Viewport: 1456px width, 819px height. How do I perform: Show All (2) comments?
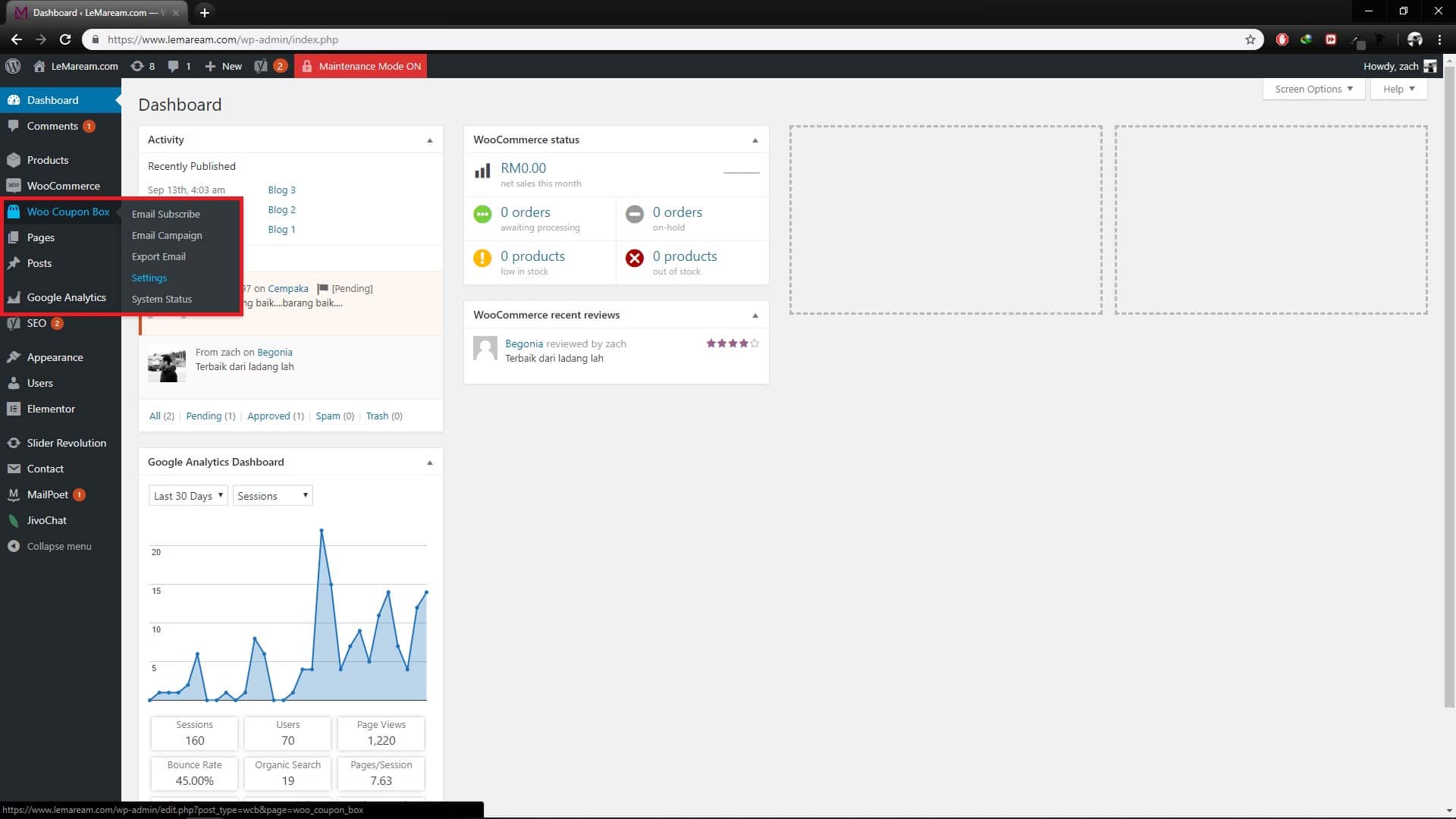162,416
